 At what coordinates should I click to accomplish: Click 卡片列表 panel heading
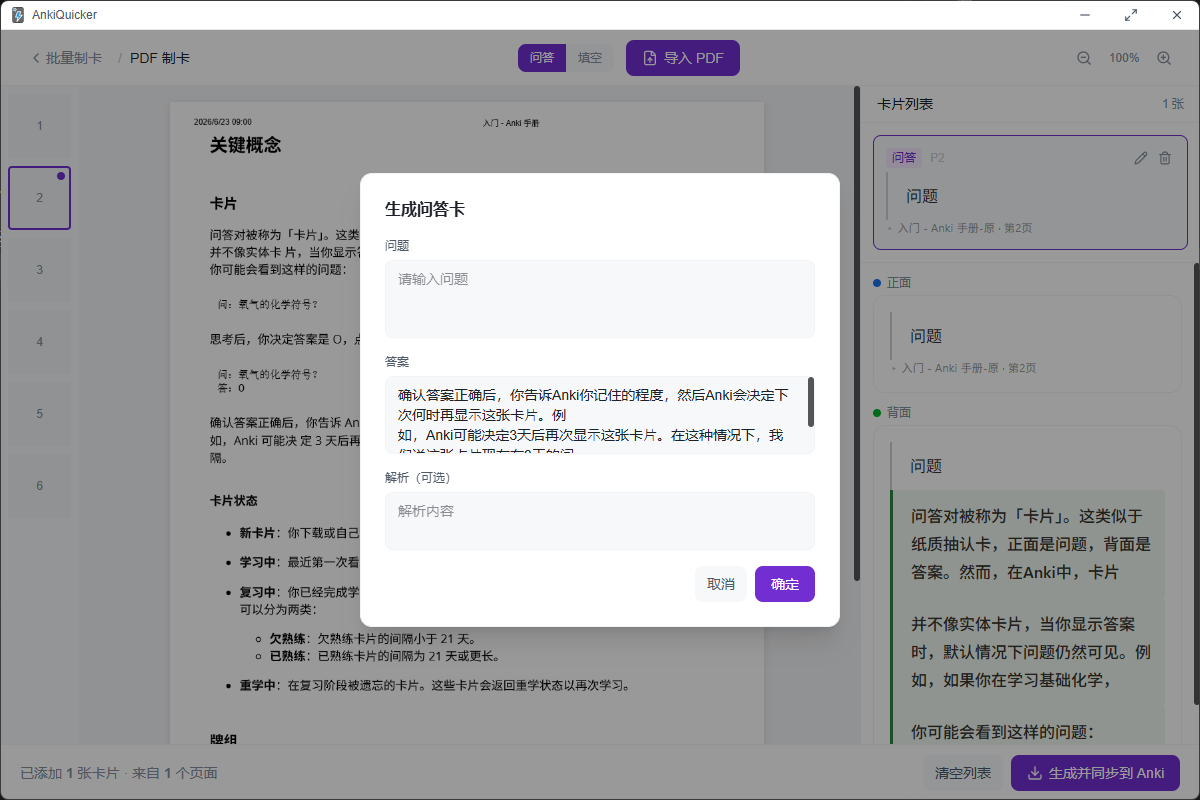tap(905, 104)
